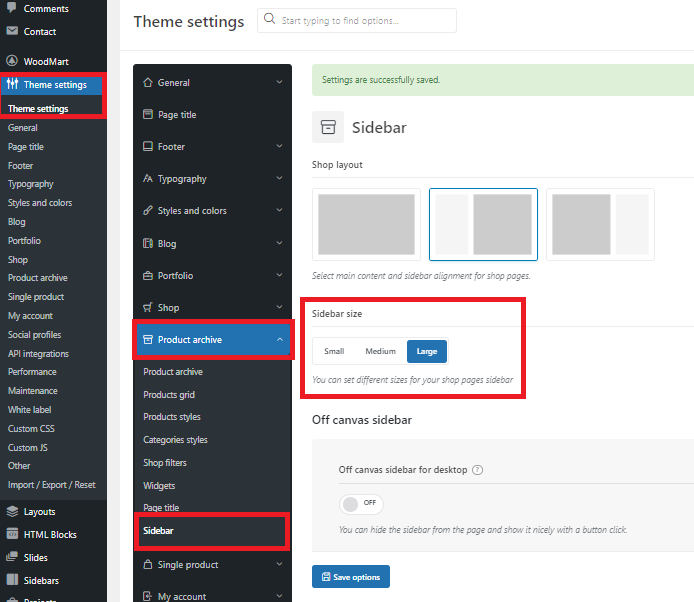Click the Sidebars columns icon
This screenshot has width=694, height=602.
pos(12,580)
